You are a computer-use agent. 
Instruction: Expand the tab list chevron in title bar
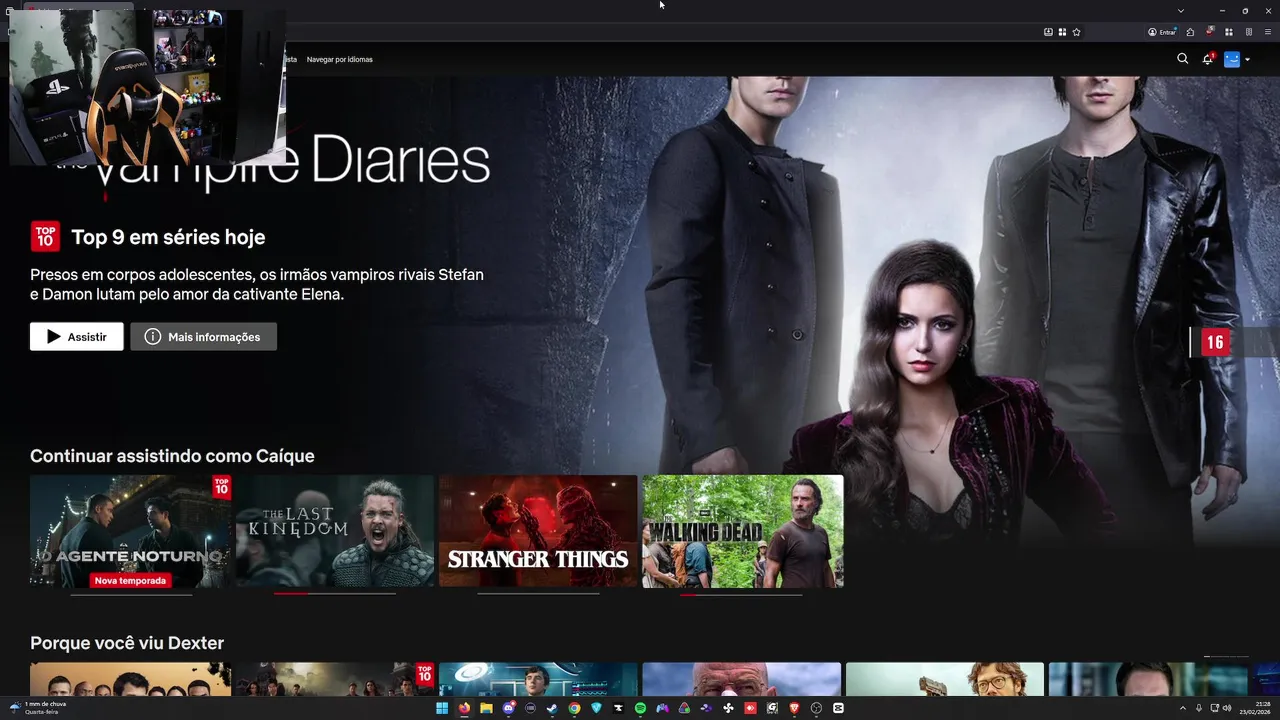tap(1180, 10)
